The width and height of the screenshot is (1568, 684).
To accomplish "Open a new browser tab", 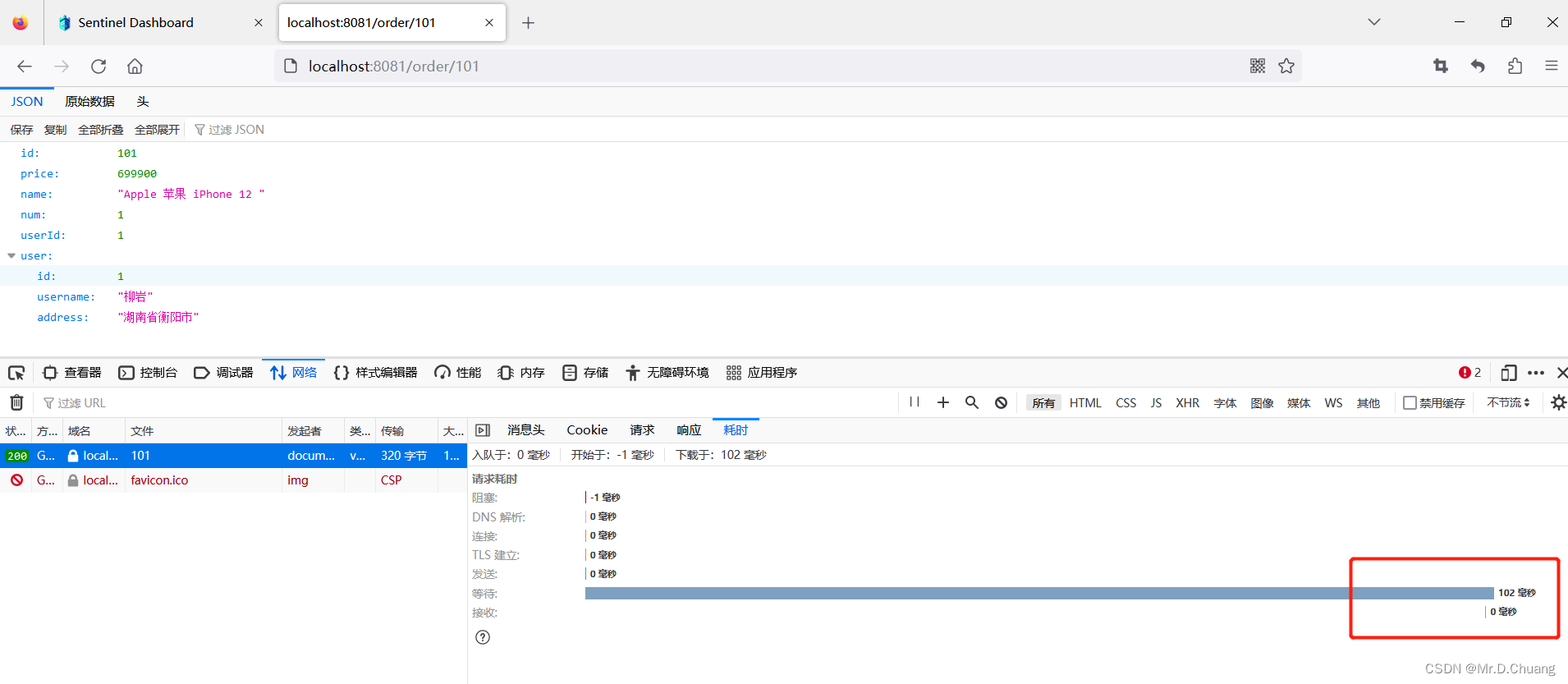I will 528,23.
